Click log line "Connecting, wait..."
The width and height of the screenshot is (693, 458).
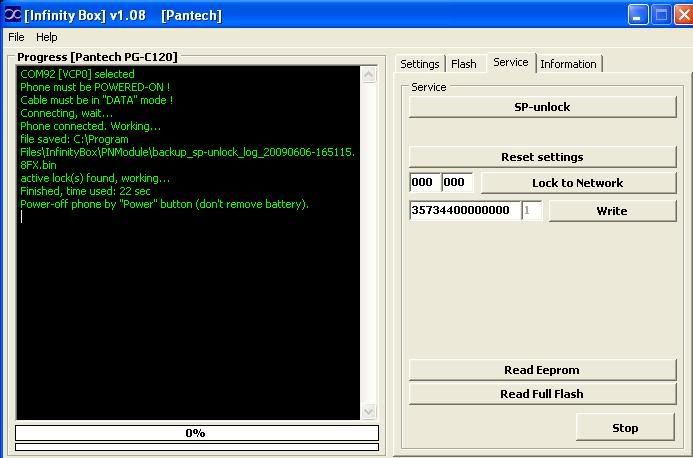pos(66,113)
